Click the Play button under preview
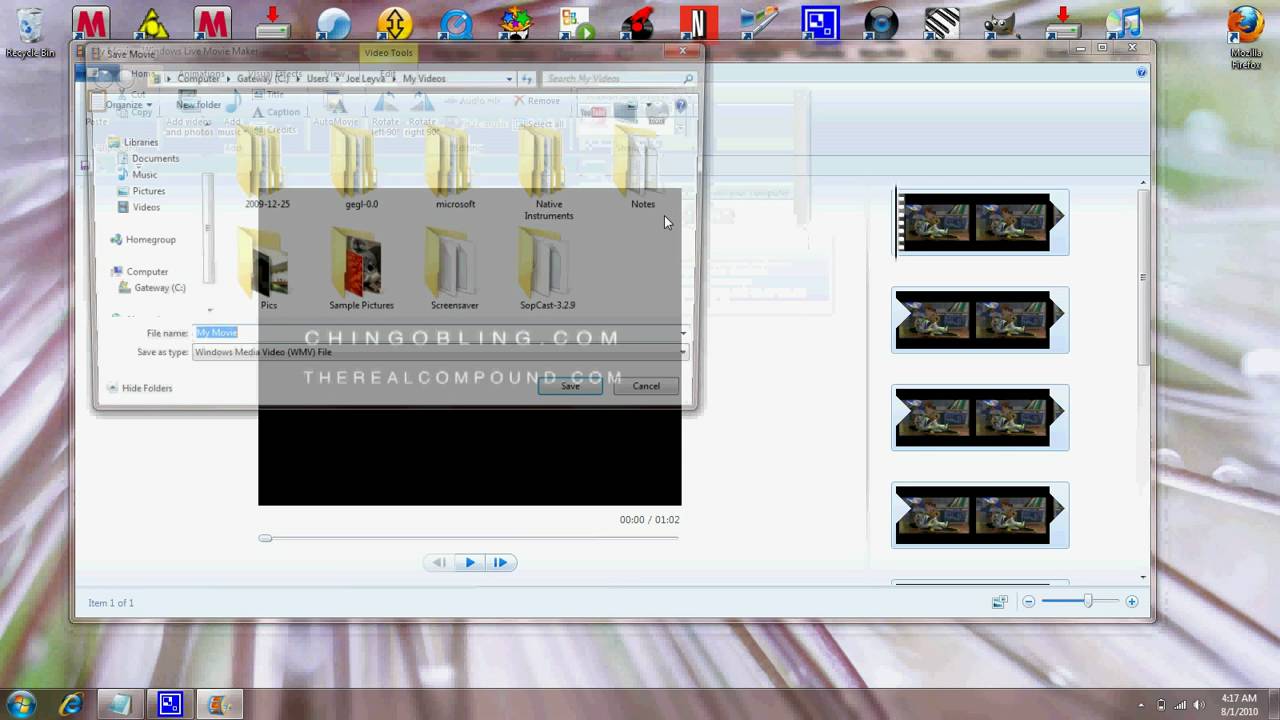The width and height of the screenshot is (1280, 720). [470, 563]
